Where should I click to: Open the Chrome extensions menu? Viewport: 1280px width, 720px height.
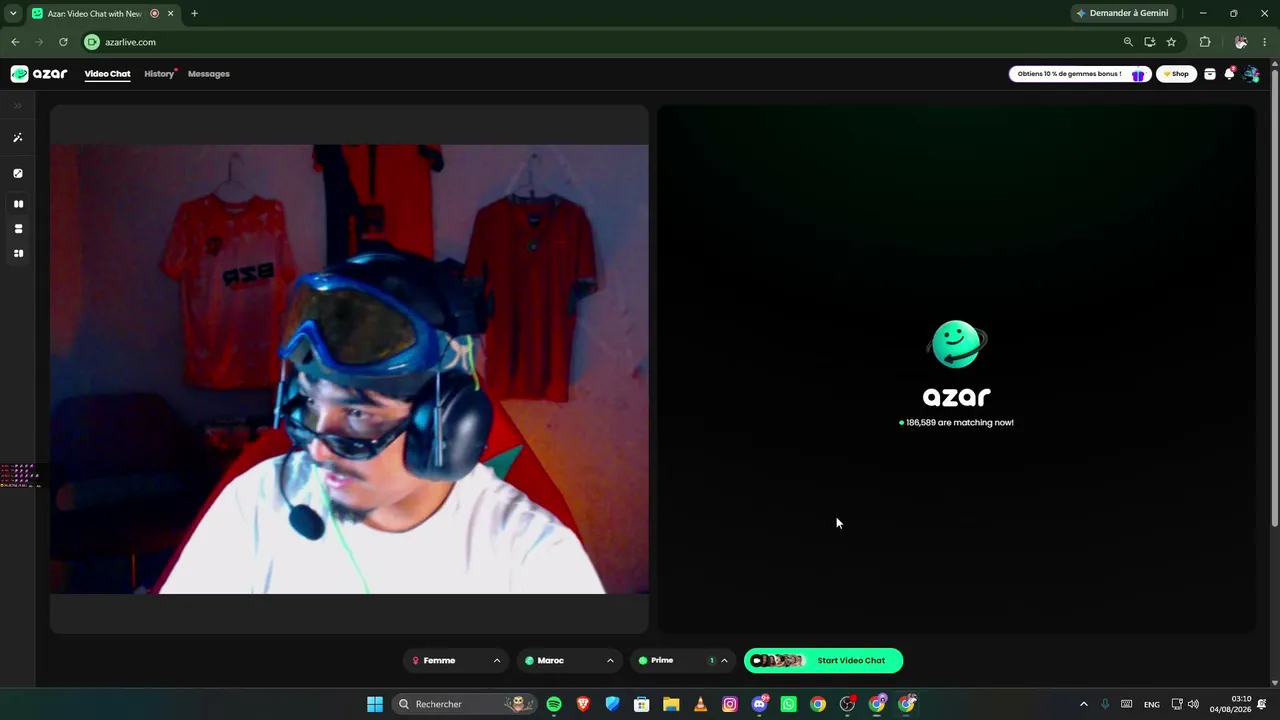[1205, 42]
